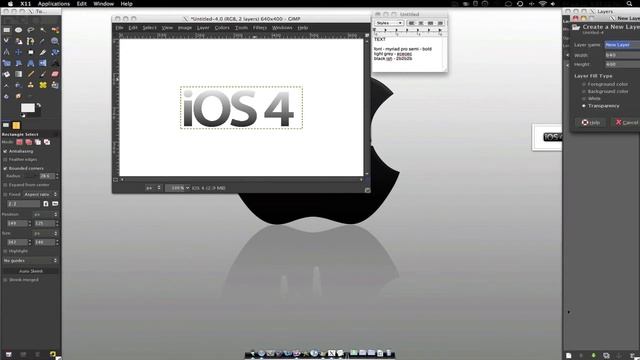Open the Fixed Aspect ratio dropdown
Screen dimensions: 640x360
[40, 195]
